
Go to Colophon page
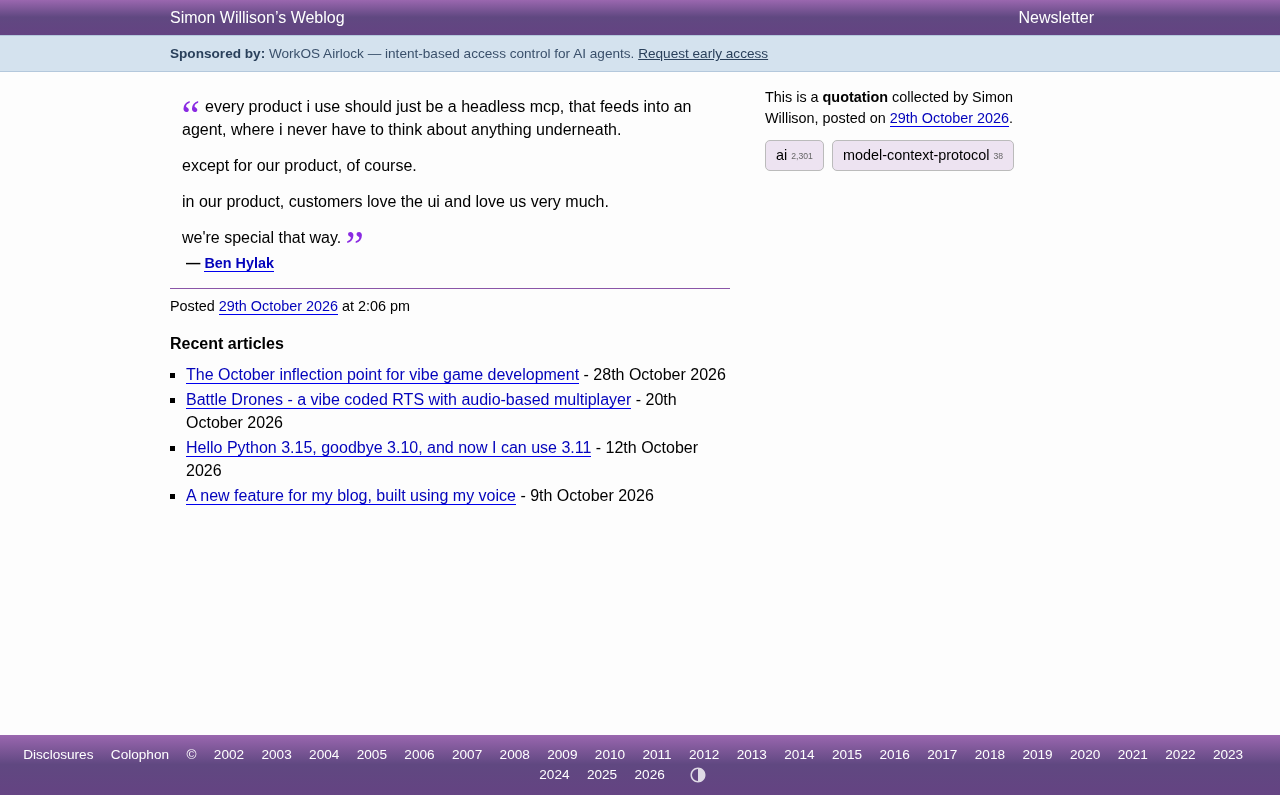[140, 755]
